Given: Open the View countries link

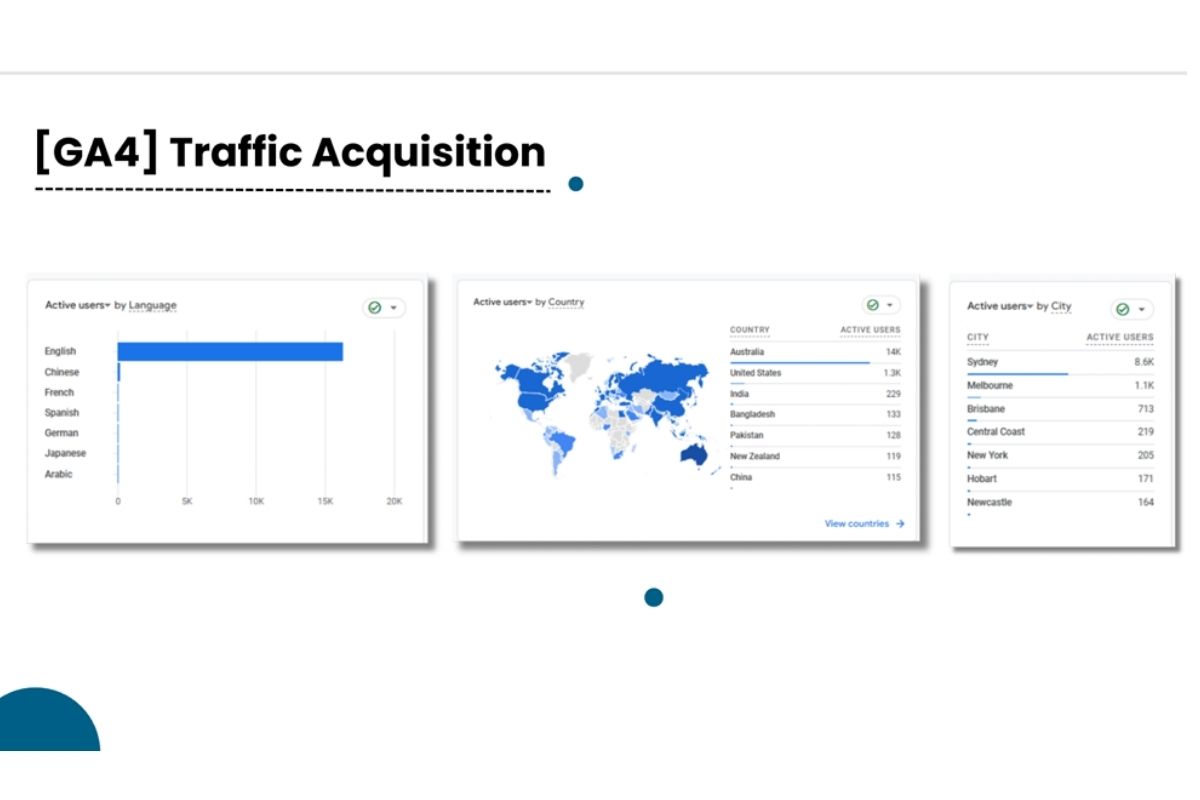Looking at the screenshot, I should point(864,524).
